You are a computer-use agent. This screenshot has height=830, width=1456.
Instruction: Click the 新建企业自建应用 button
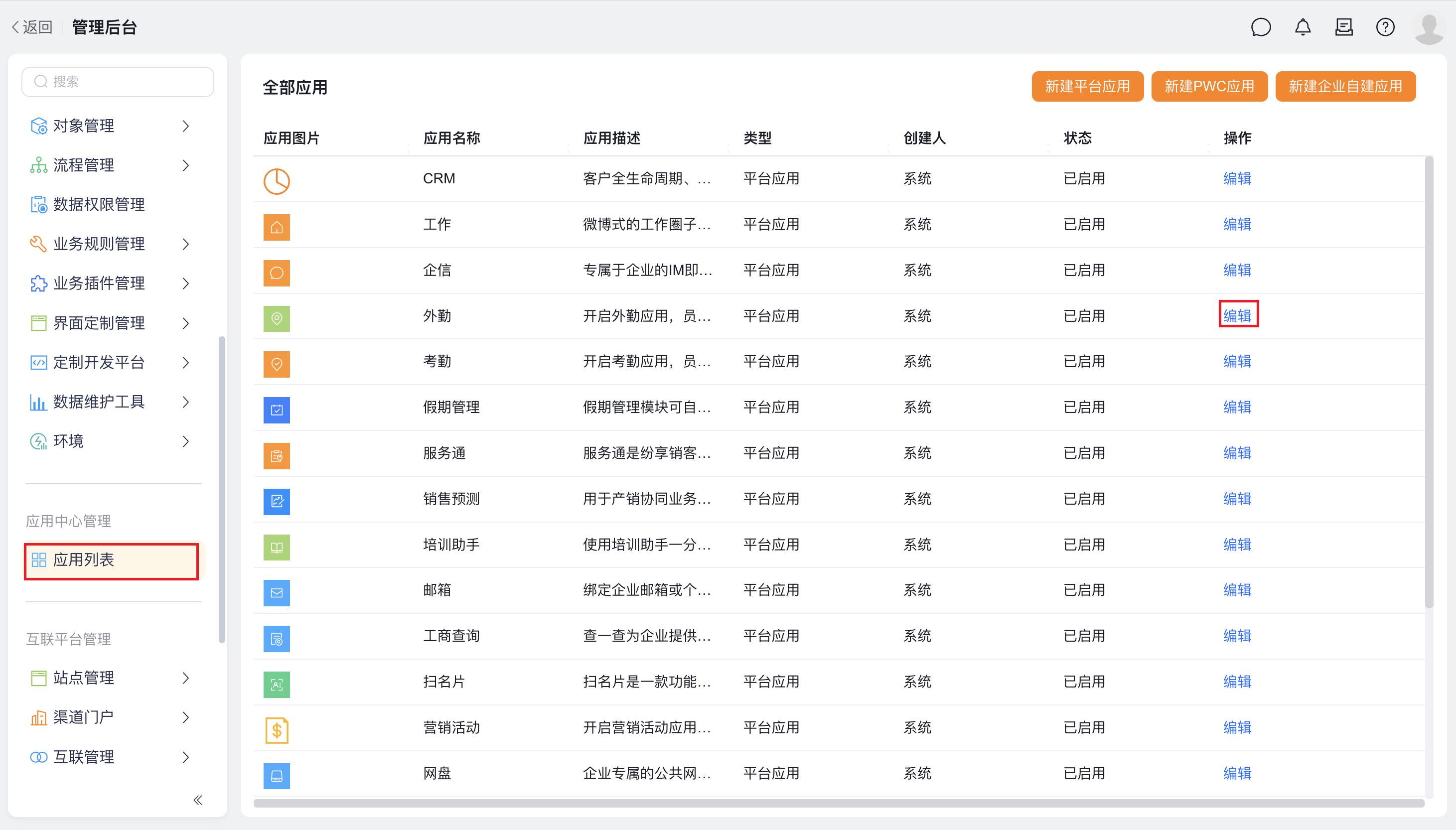pyautogui.click(x=1345, y=86)
